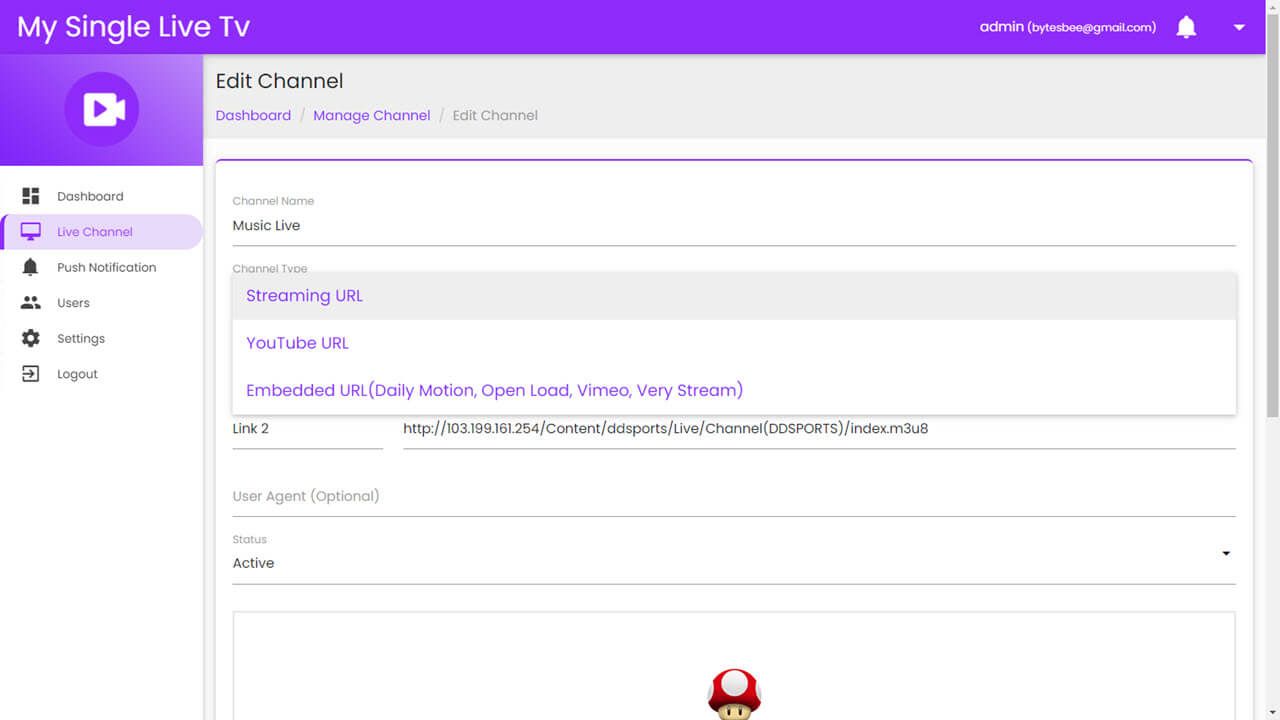Click the Live Channel monitor icon

[x=31, y=232]
